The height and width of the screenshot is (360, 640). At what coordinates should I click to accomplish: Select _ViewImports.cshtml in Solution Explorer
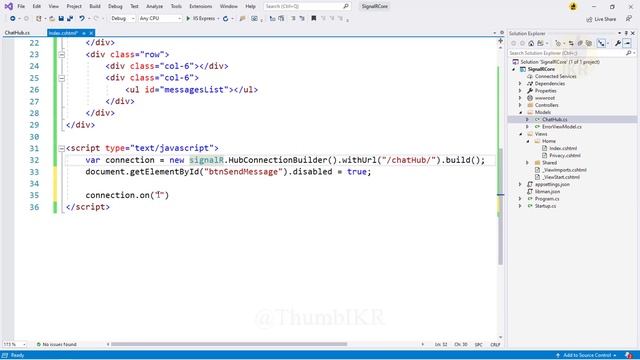coord(564,170)
